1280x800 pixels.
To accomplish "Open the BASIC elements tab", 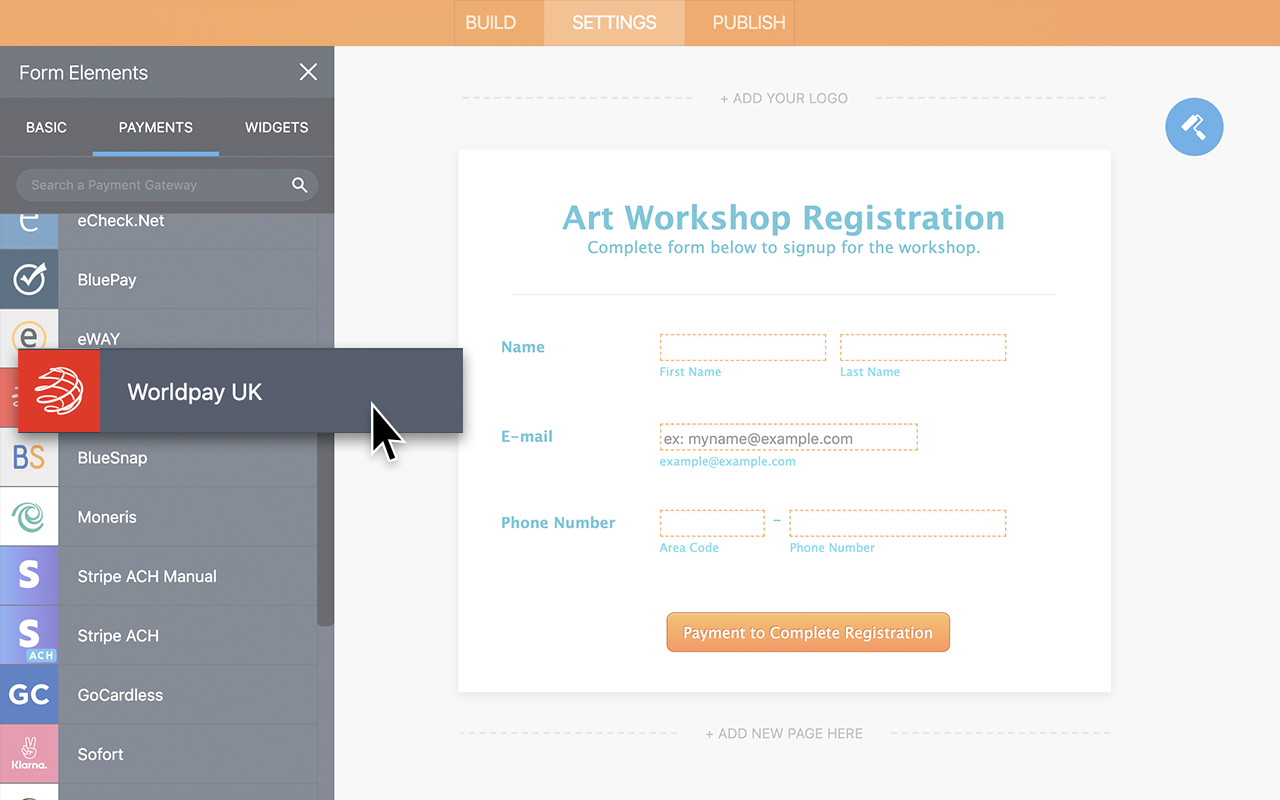I will tap(46, 127).
